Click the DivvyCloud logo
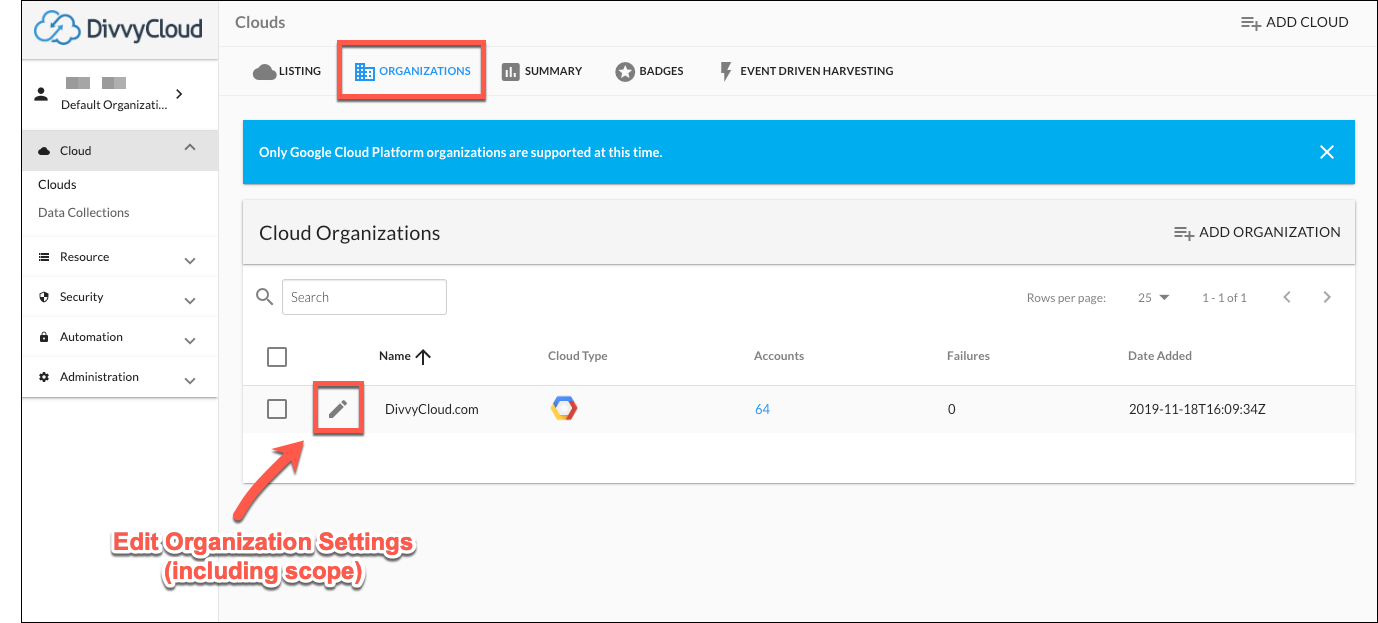This screenshot has height=623, width=1378. (x=118, y=28)
